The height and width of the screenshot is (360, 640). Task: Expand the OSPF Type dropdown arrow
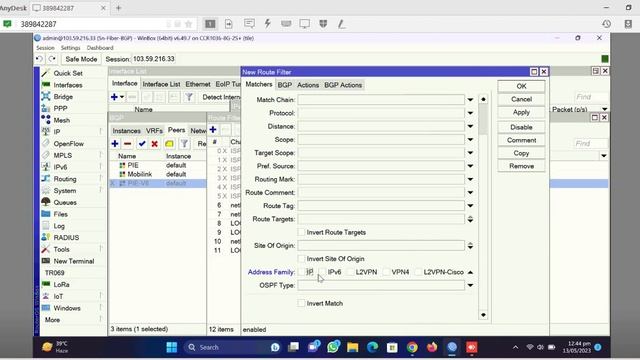pos(470,285)
